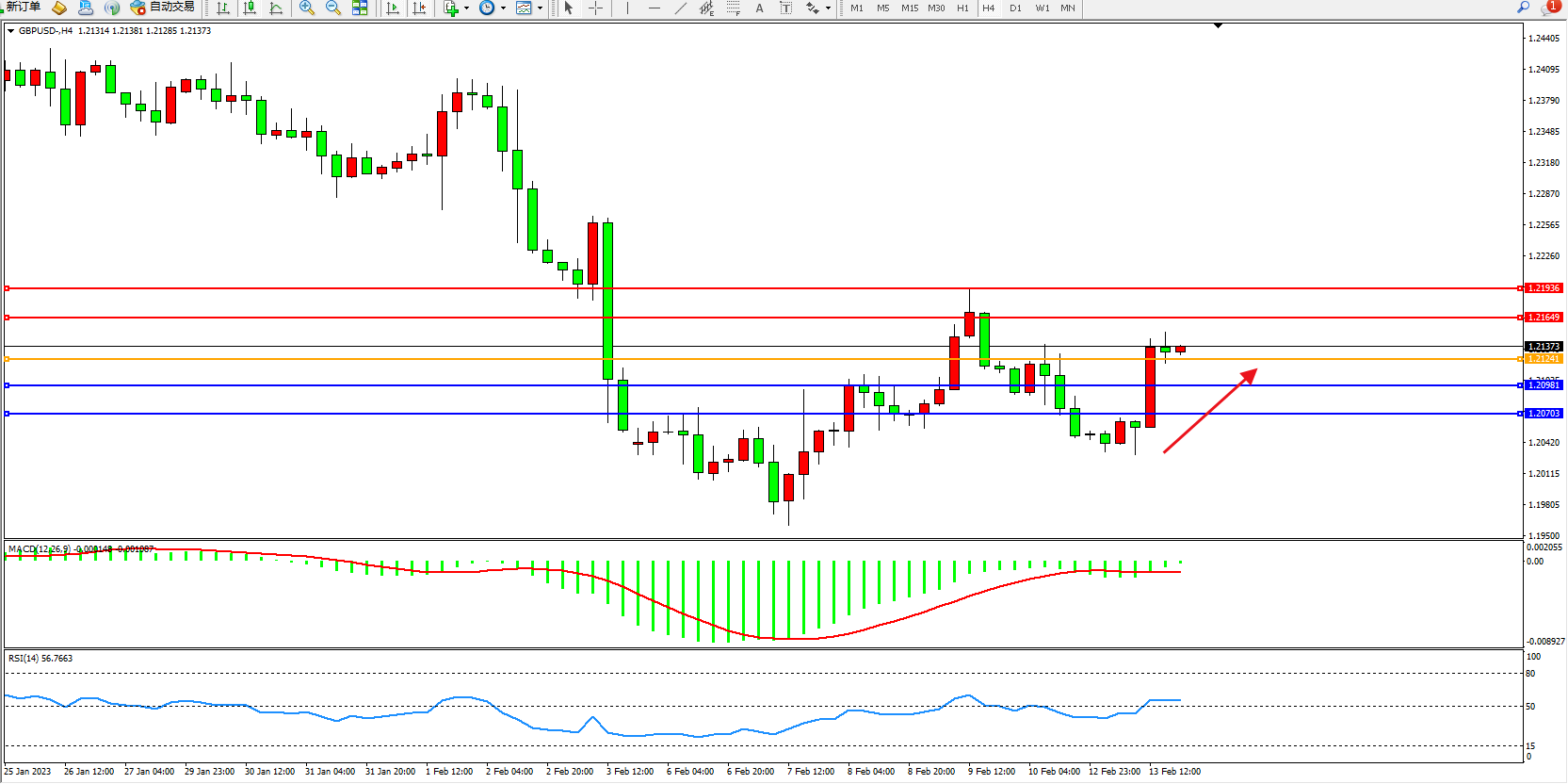This screenshot has height=784, width=1568.
Task: Switch chart to candlestick display mode
Action: [250, 8]
